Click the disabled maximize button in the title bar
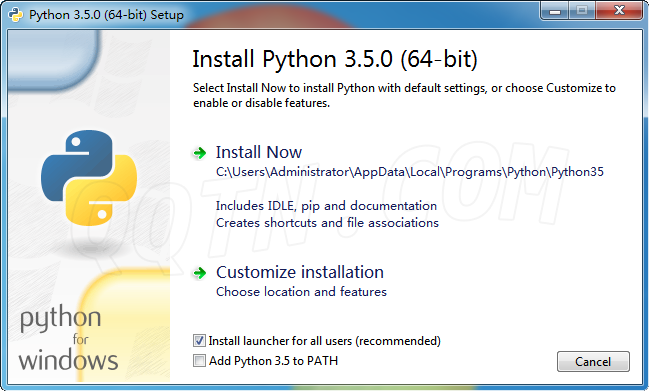 click(582, 10)
